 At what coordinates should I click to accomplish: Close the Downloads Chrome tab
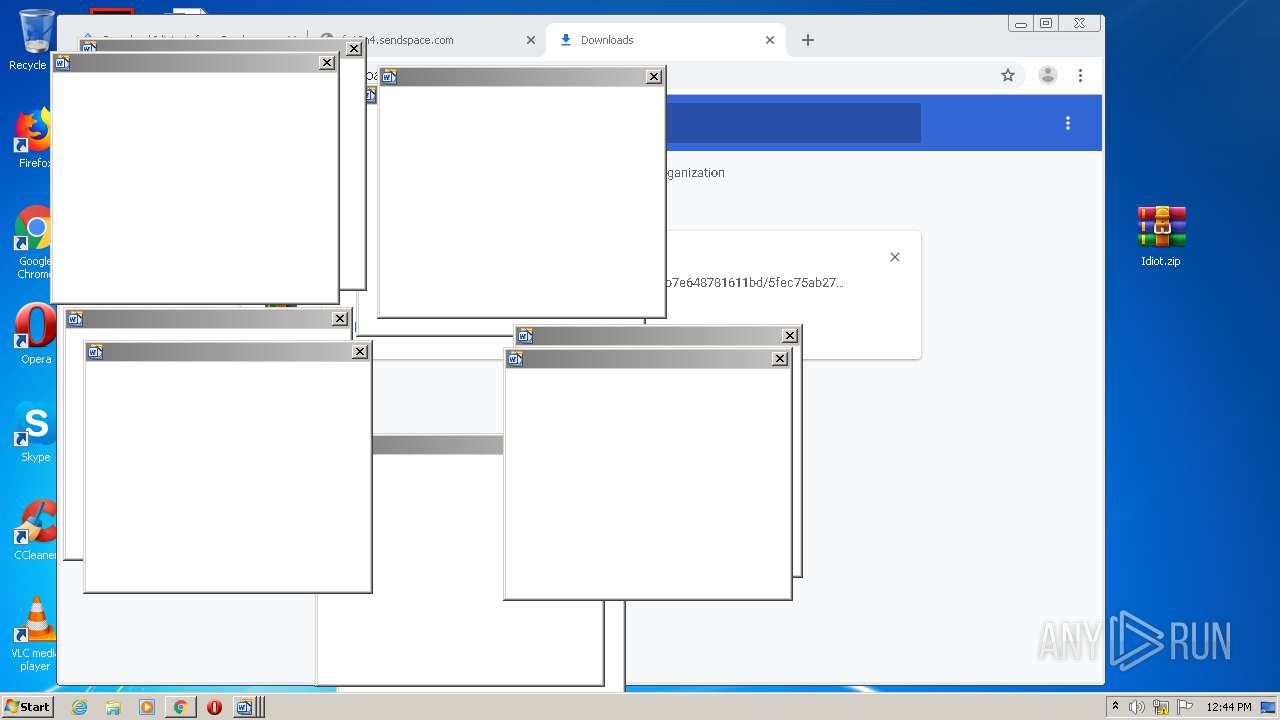(x=770, y=40)
